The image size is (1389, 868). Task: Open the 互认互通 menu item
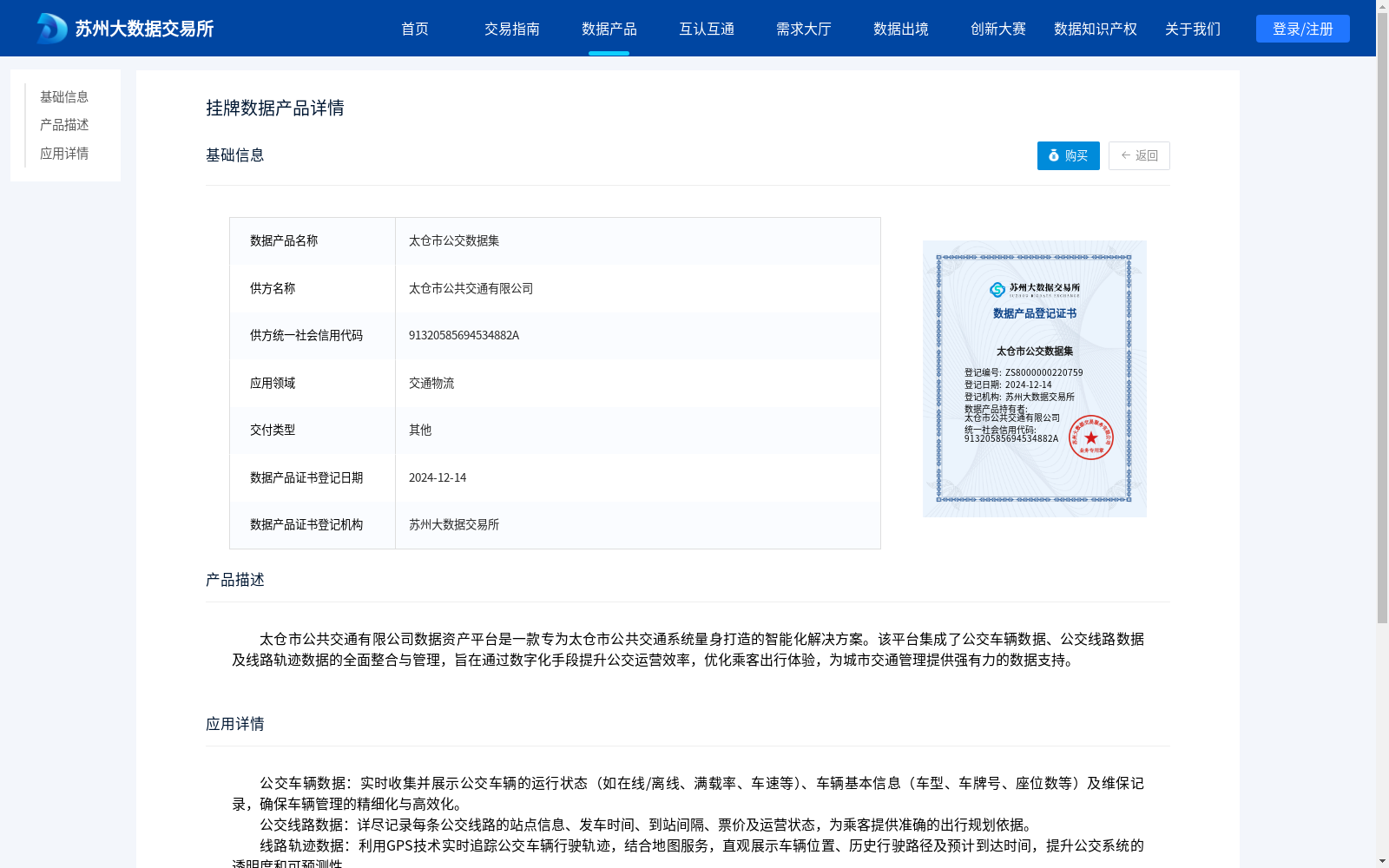point(707,29)
